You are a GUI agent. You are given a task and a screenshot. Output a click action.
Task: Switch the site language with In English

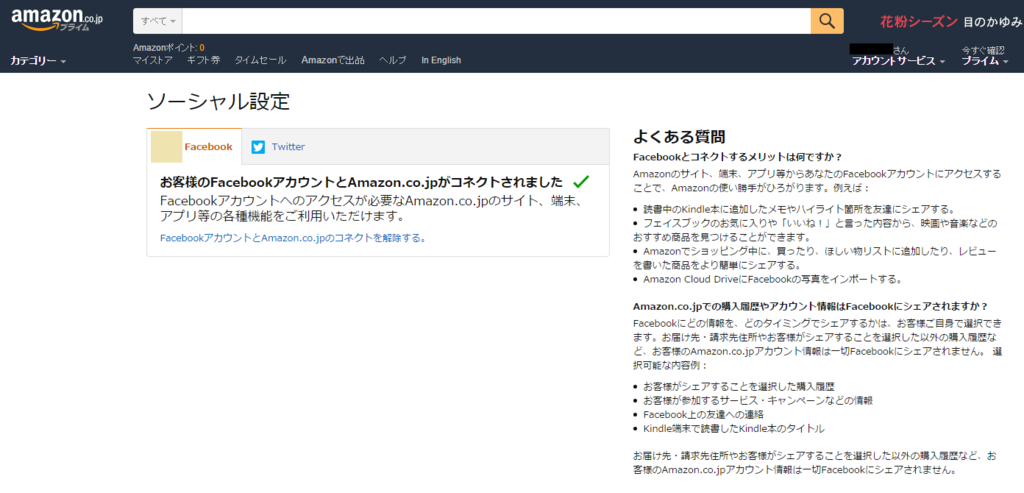pyautogui.click(x=441, y=60)
